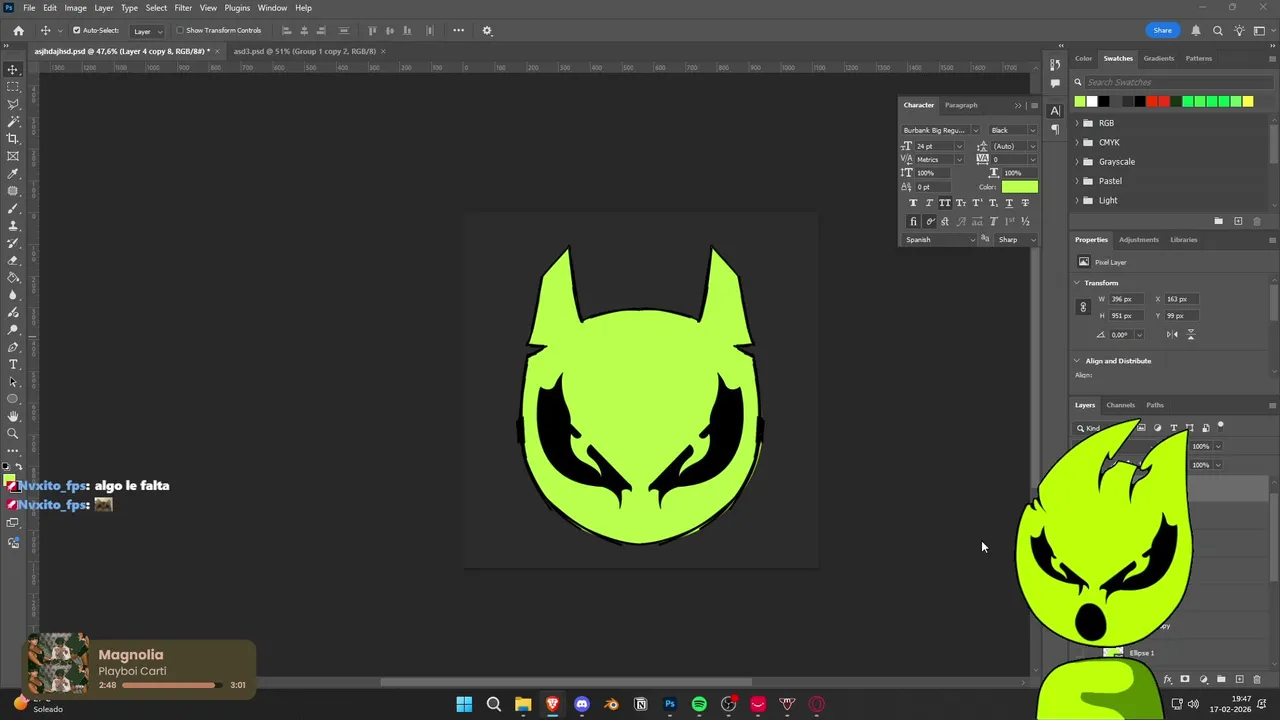The height and width of the screenshot is (720, 1280).
Task: Open the Auto-Select Layer dropdown
Action: click(147, 31)
